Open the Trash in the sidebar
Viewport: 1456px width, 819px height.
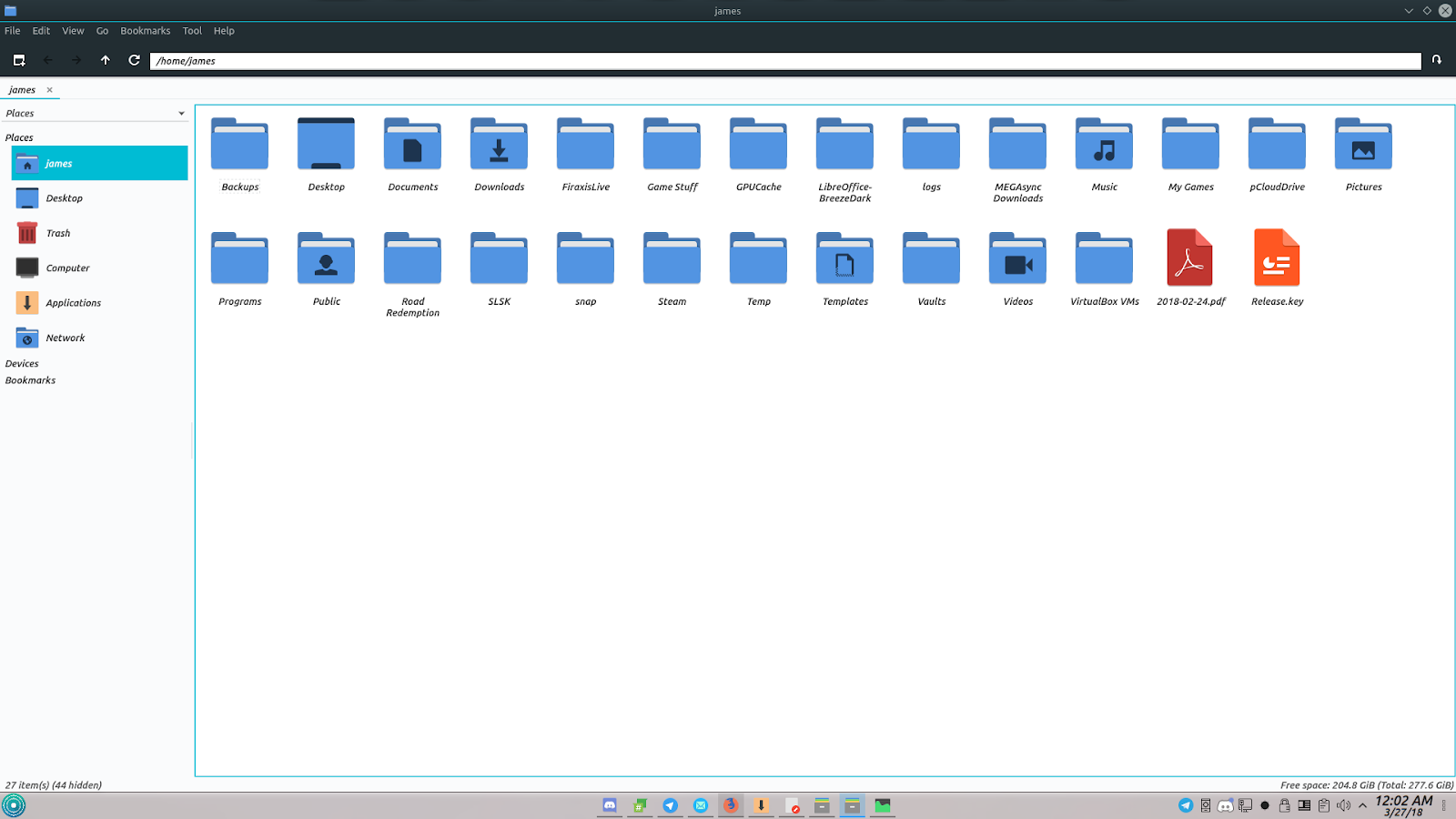[56, 233]
